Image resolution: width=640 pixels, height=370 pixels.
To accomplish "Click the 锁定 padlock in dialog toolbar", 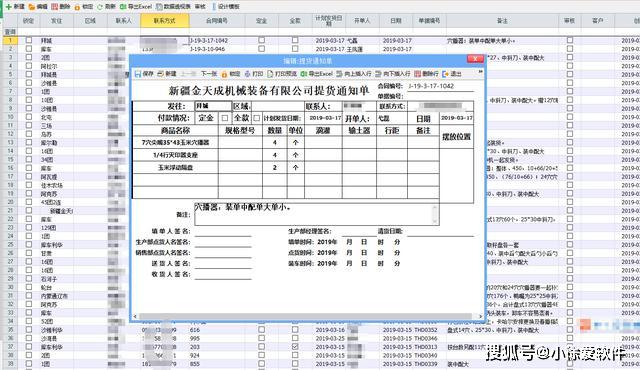I will (x=224, y=74).
